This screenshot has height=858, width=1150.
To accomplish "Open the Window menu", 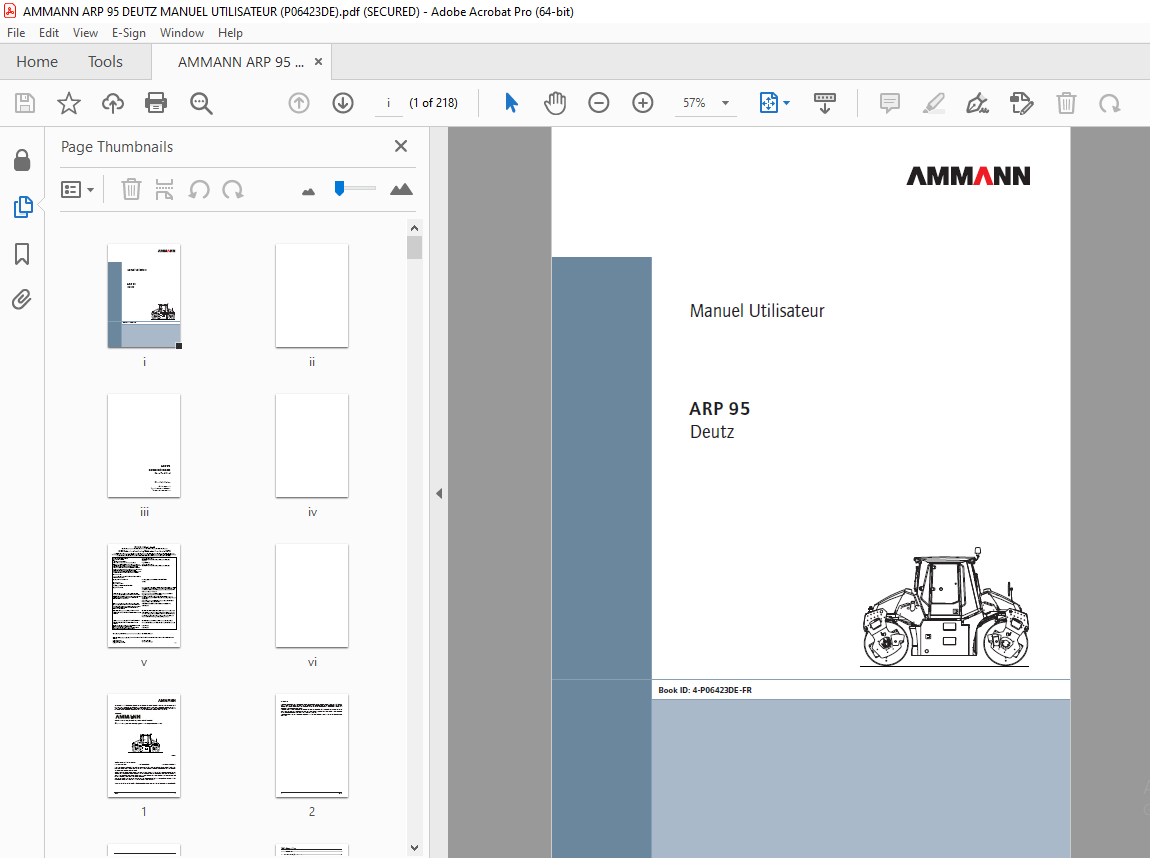I will click(x=182, y=33).
